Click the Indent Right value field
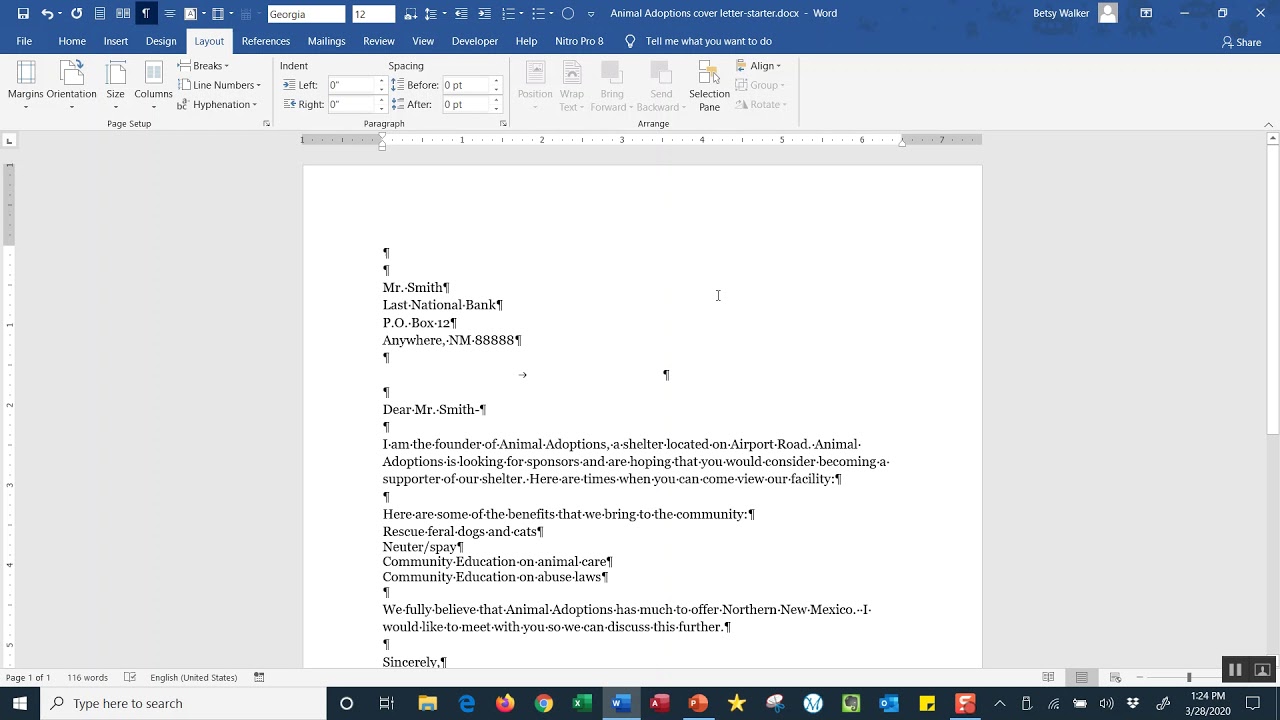 pyautogui.click(x=351, y=104)
